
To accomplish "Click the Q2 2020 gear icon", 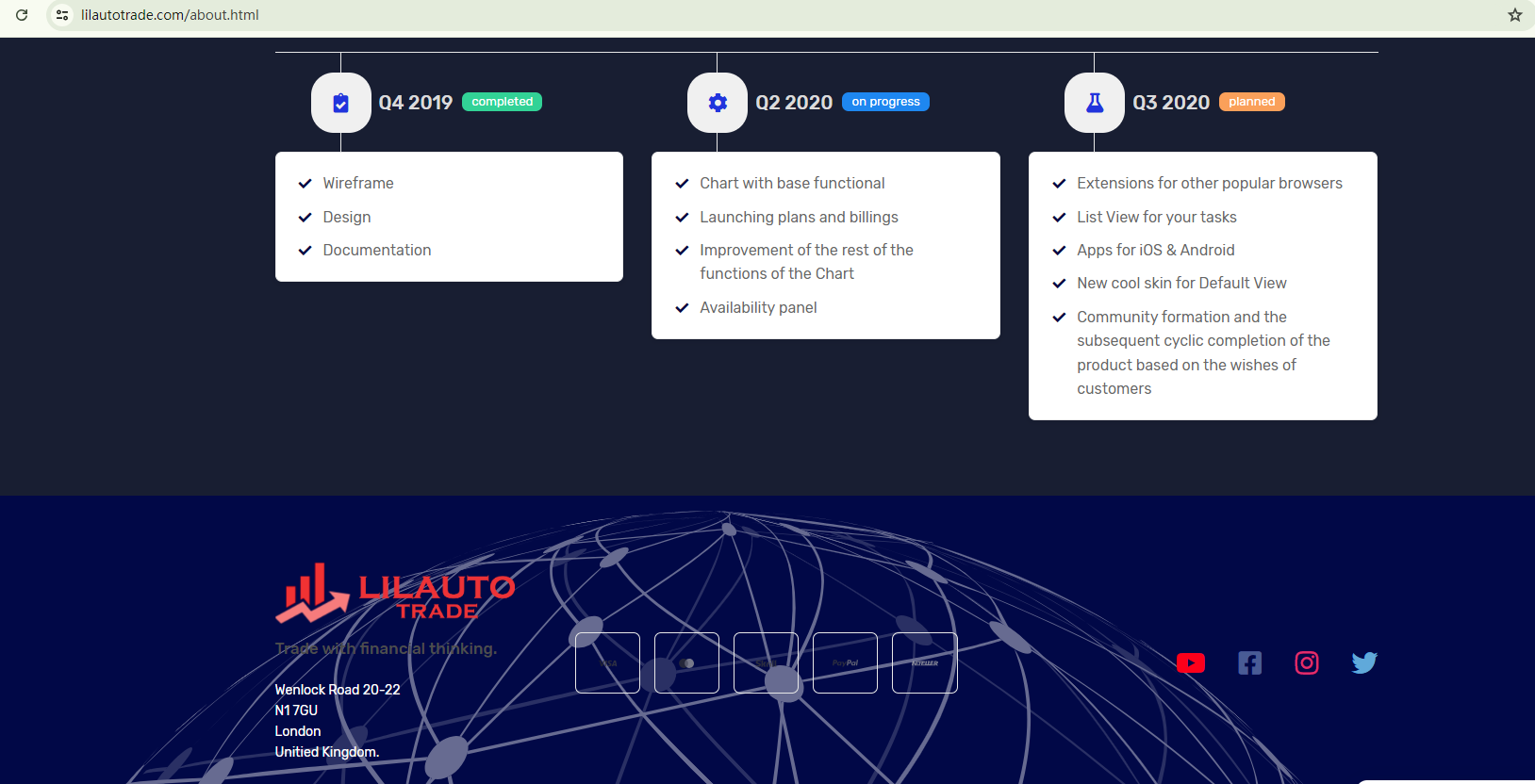I will (x=718, y=103).
